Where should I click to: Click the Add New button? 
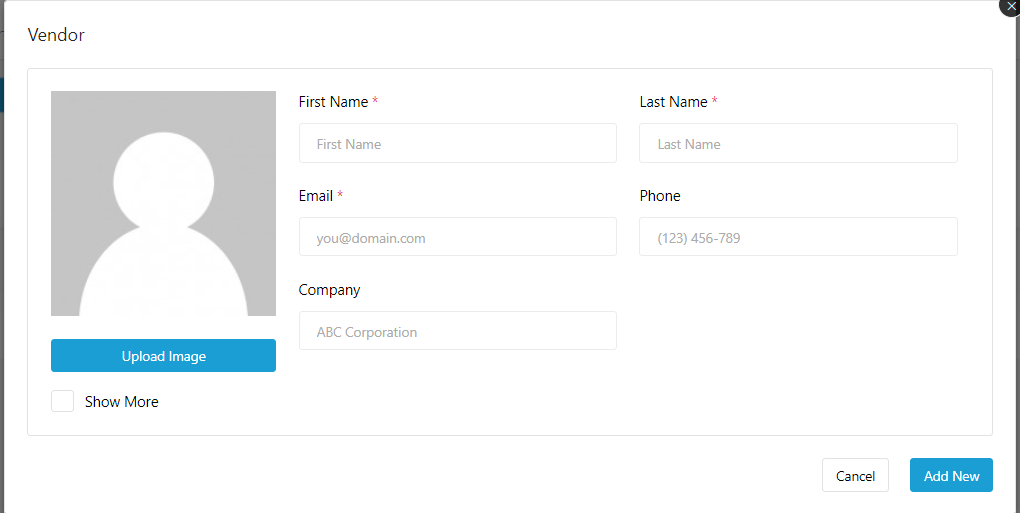[x=951, y=476]
